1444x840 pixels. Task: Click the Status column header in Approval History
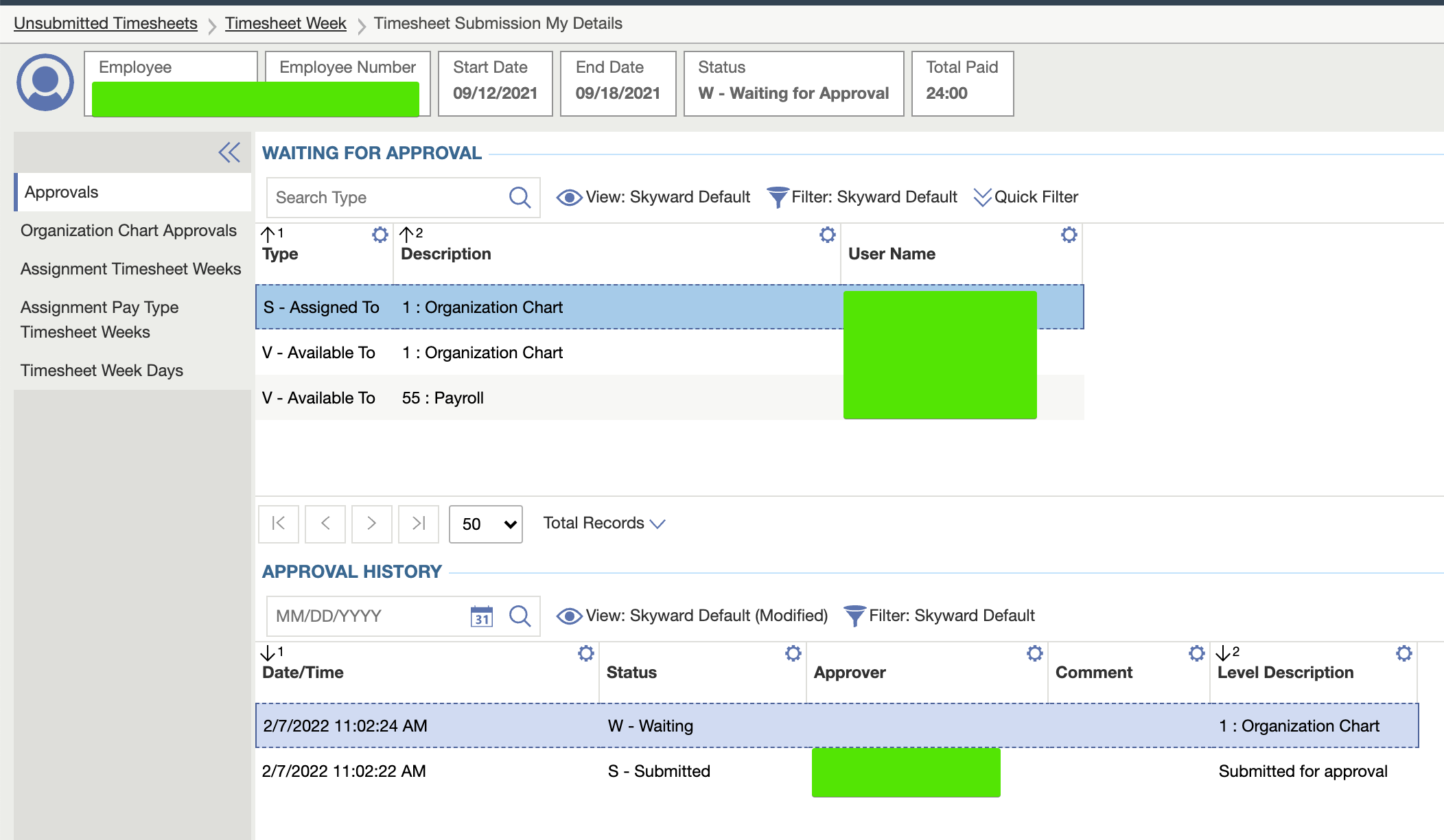point(631,673)
